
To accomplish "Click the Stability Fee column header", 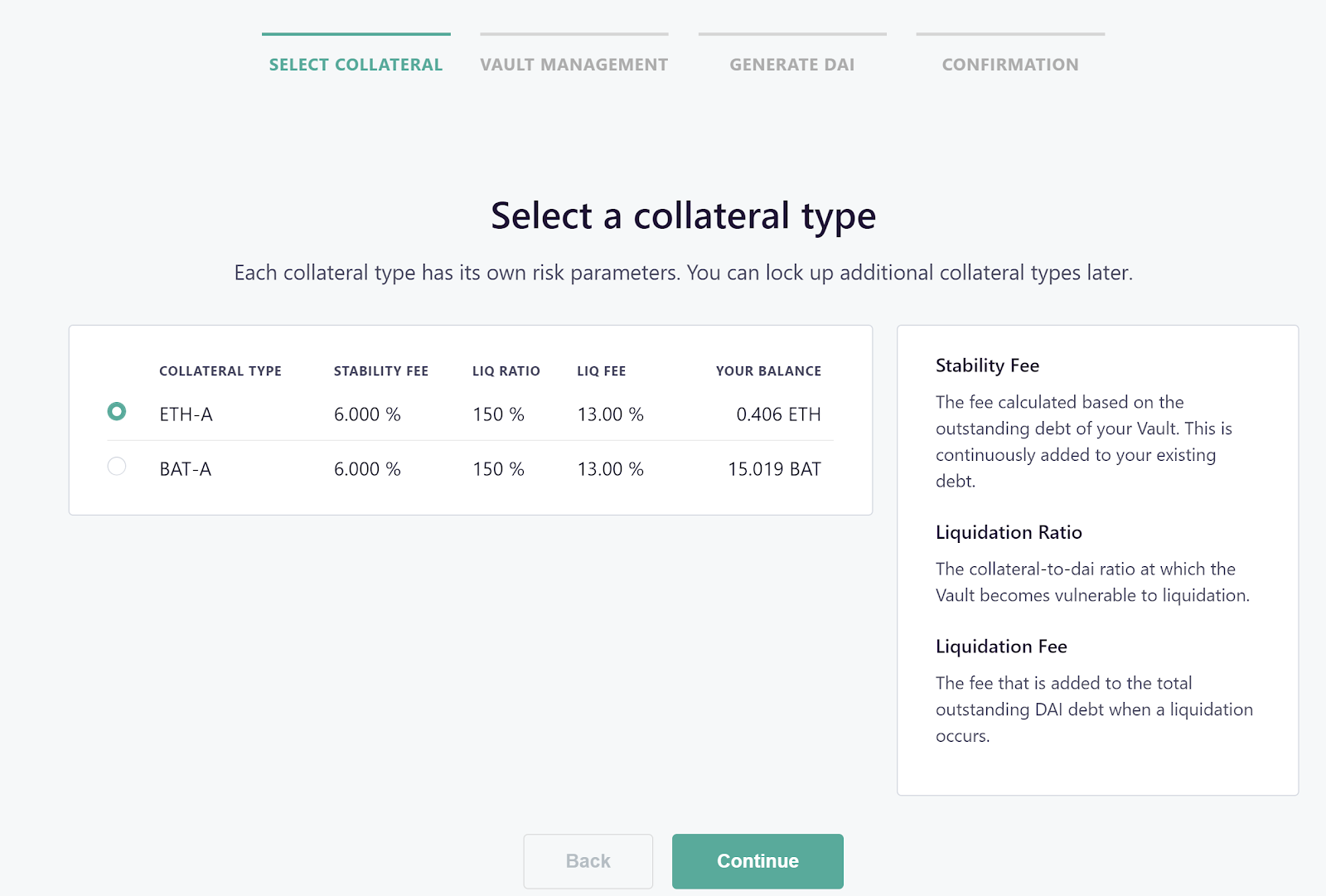I will point(381,371).
